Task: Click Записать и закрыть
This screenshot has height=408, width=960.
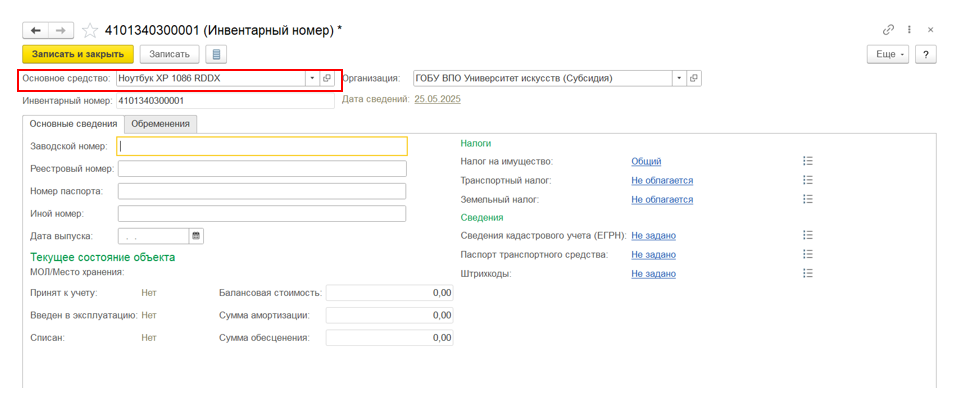Action: pos(78,54)
